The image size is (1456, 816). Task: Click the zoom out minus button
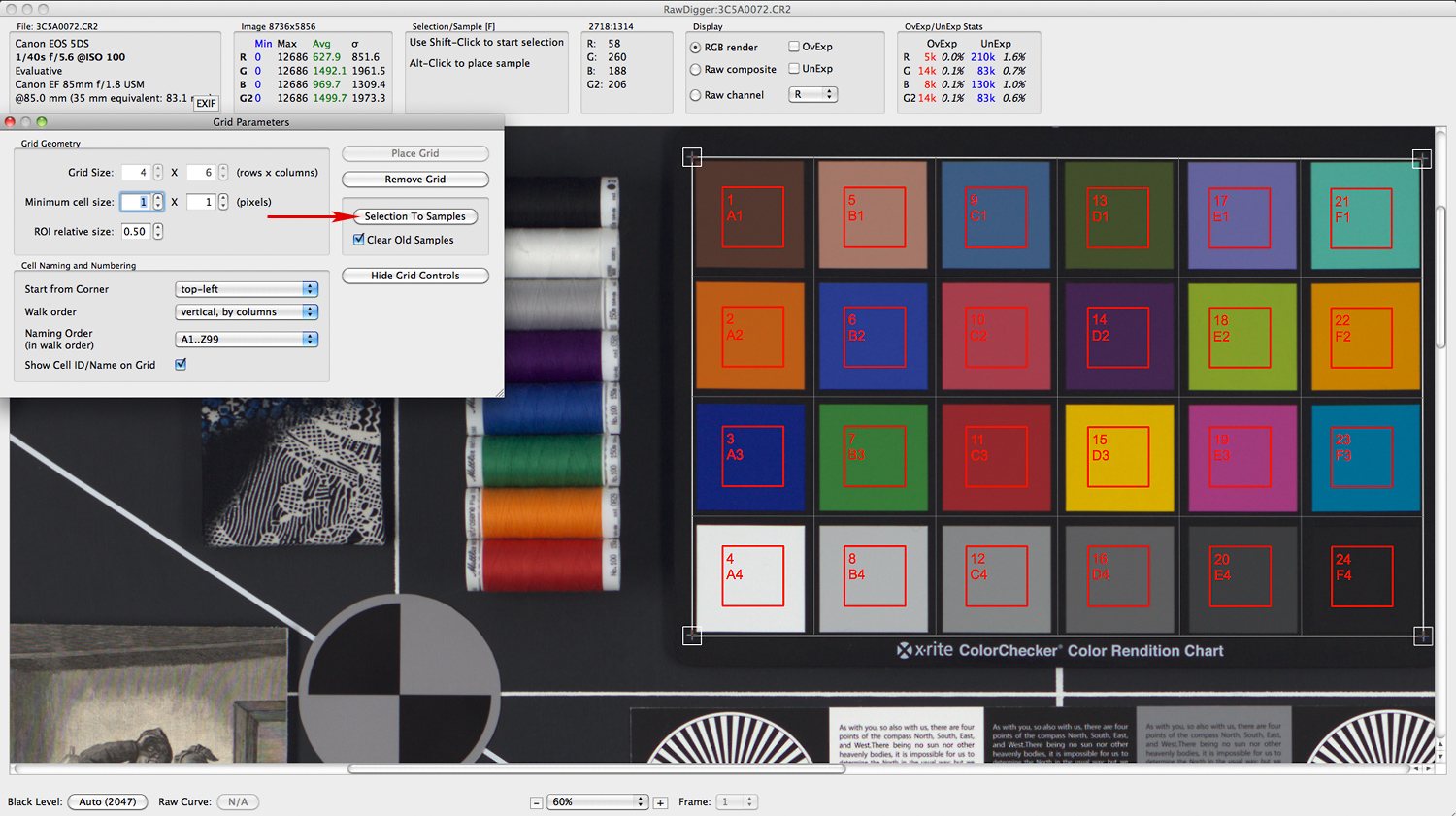536,802
